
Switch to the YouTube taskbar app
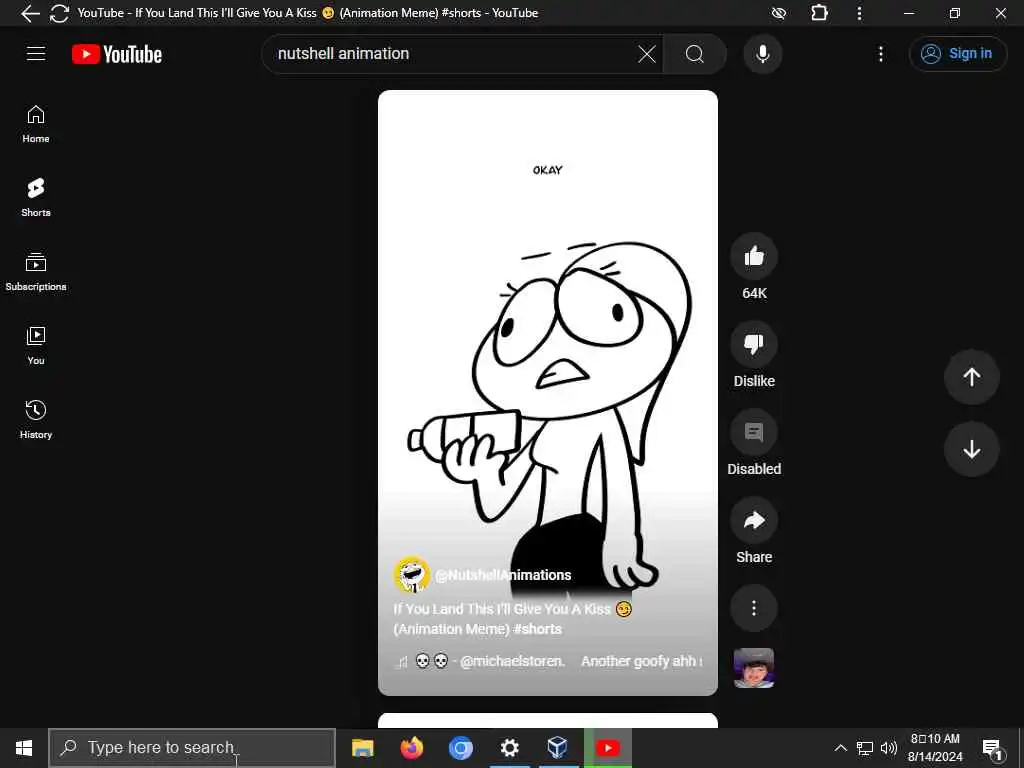pos(607,748)
